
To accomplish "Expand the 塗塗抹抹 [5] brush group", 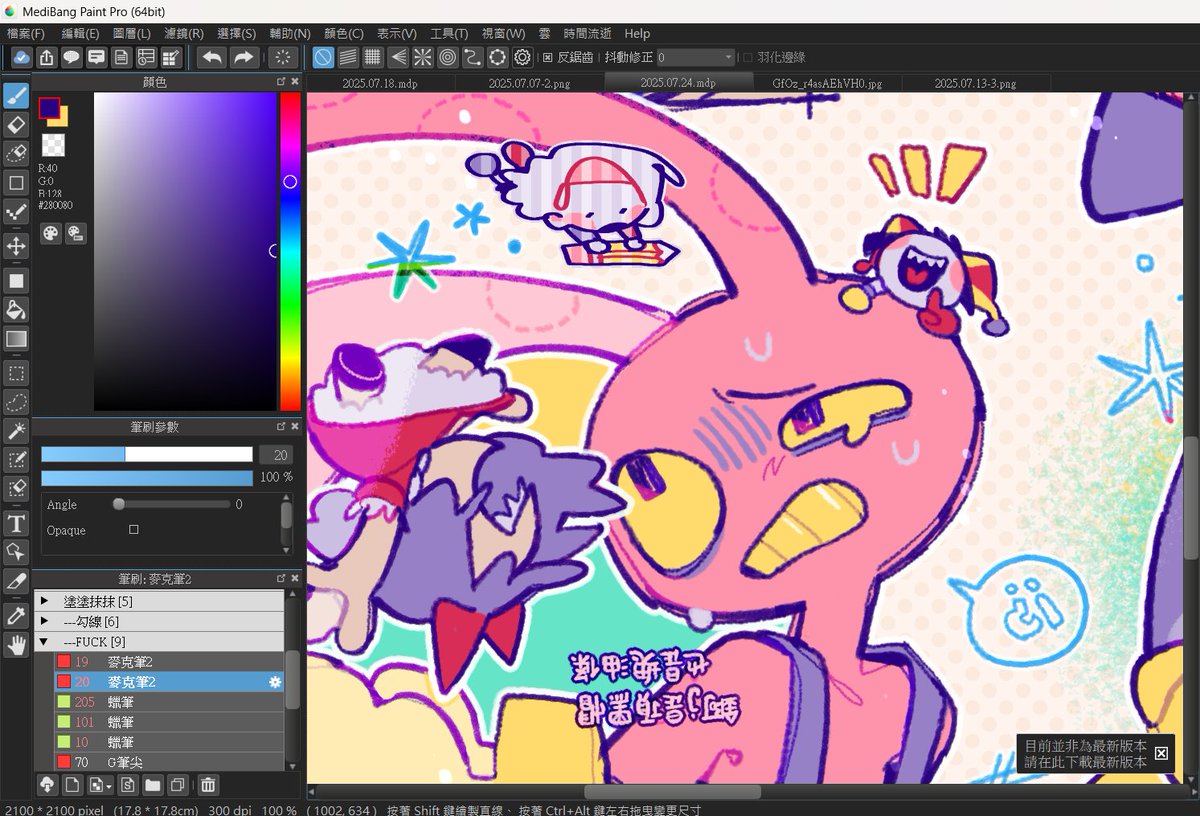I will pyautogui.click(x=44, y=601).
